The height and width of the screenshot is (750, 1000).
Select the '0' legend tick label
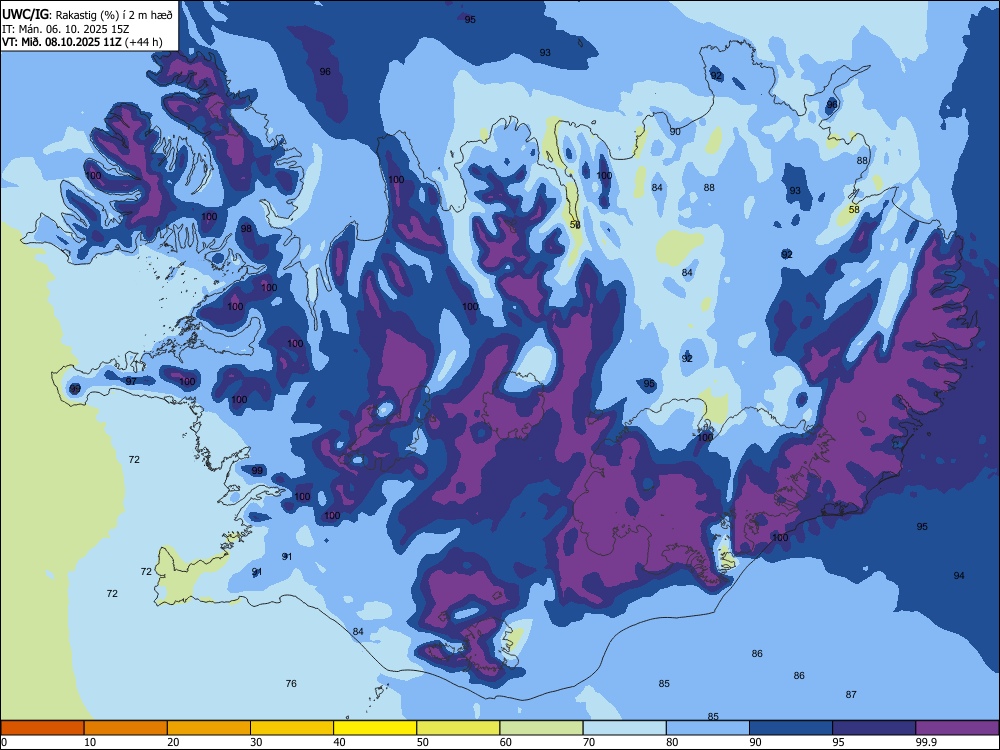coord(4,742)
